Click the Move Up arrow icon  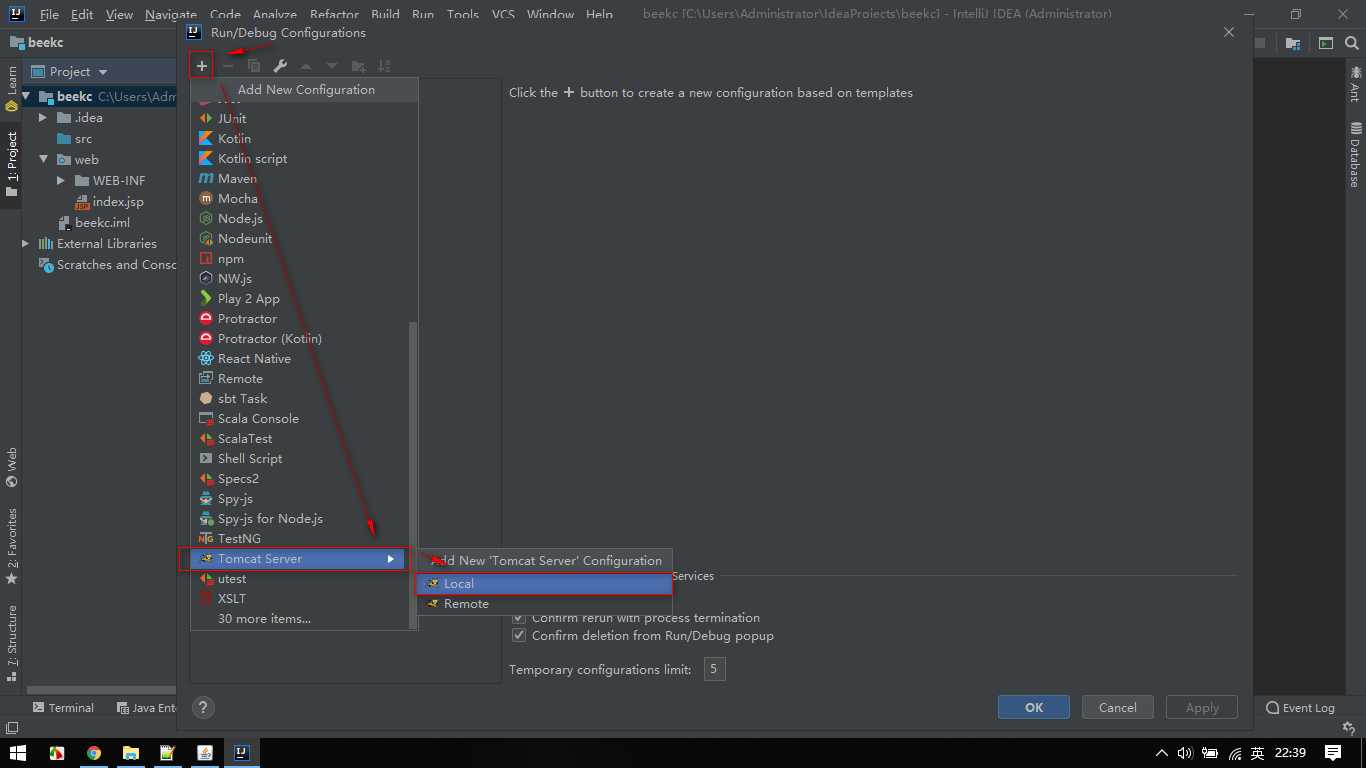click(306, 66)
